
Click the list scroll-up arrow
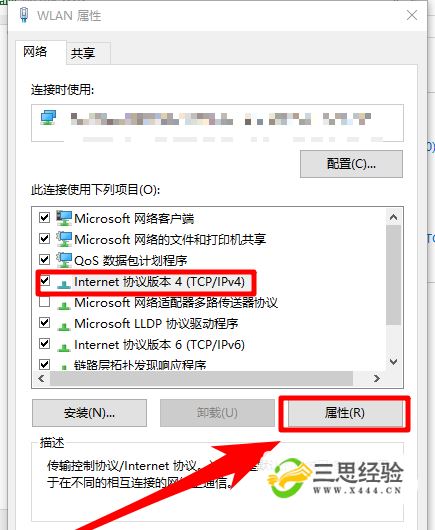click(393, 217)
